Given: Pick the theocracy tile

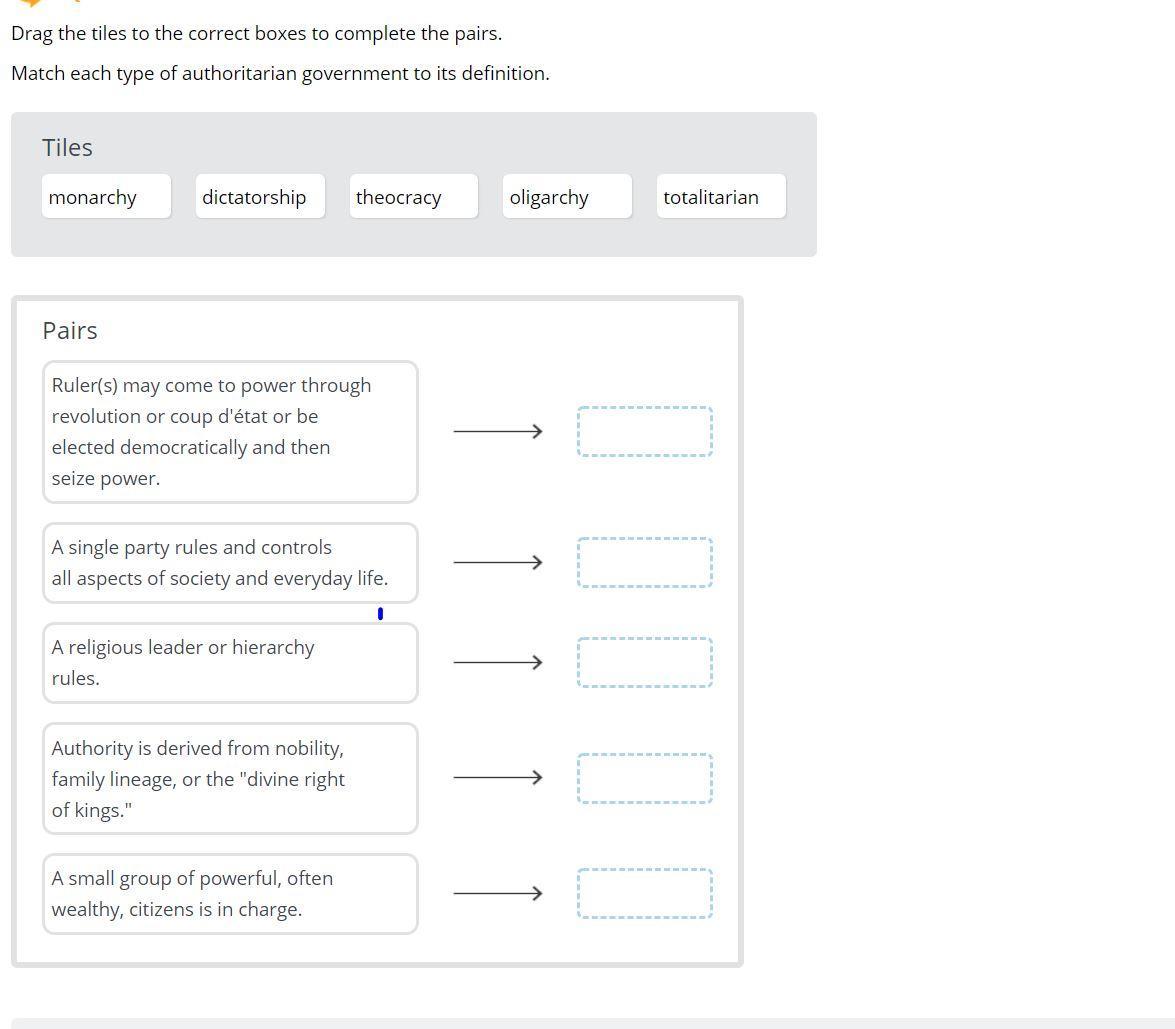Looking at the screenshot, I should pos(414,196).
